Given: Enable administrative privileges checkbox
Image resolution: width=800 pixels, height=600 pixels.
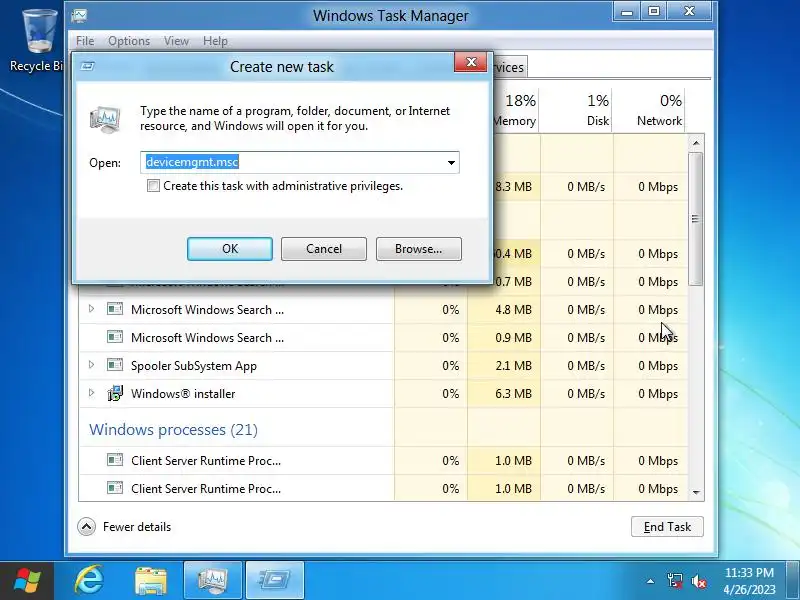Looking at the screenshot, I should pyautogui.click(x=153, y=186).
